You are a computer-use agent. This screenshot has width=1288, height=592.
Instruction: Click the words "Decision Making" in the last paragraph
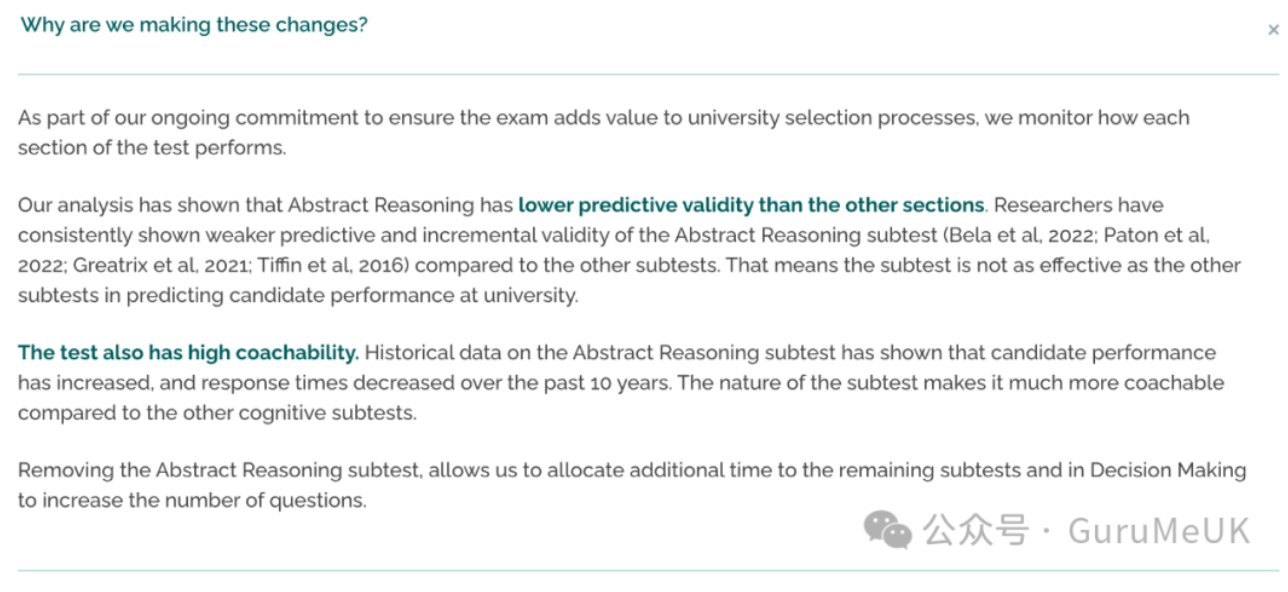(1168, 470)
